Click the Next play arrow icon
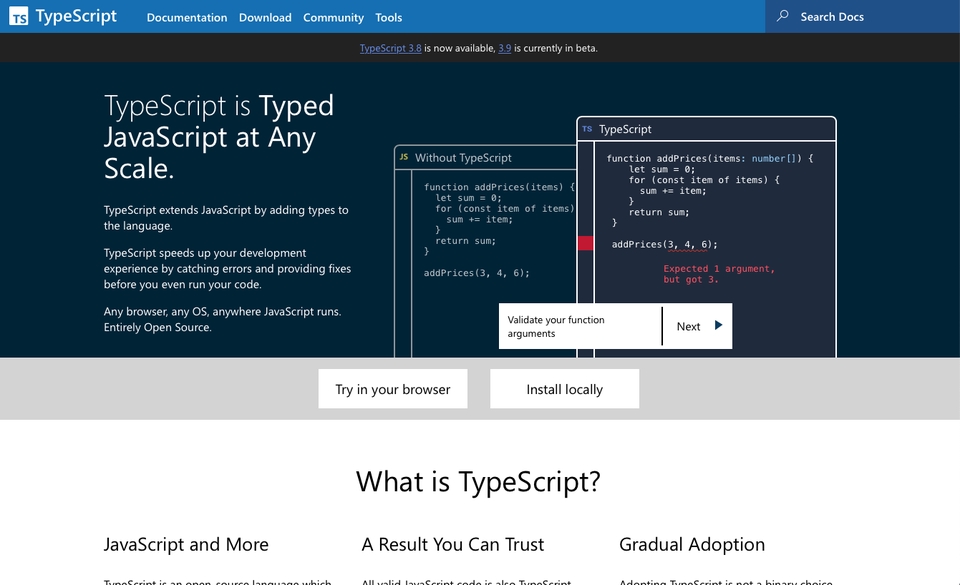The width and height of the screenshot is (960, 585). pyautogui.click(x=718, y=326)
